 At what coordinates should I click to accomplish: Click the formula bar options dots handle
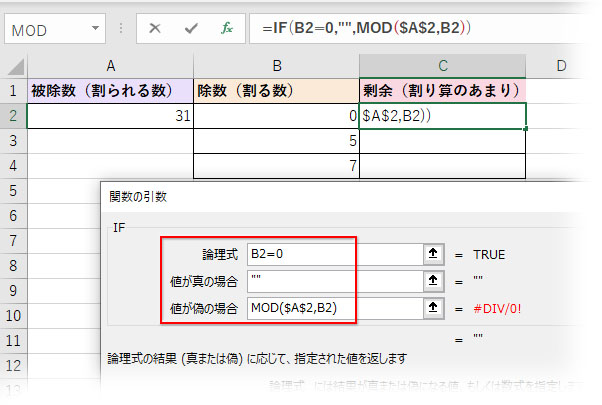pyautogui.click(x=121, y=28)
